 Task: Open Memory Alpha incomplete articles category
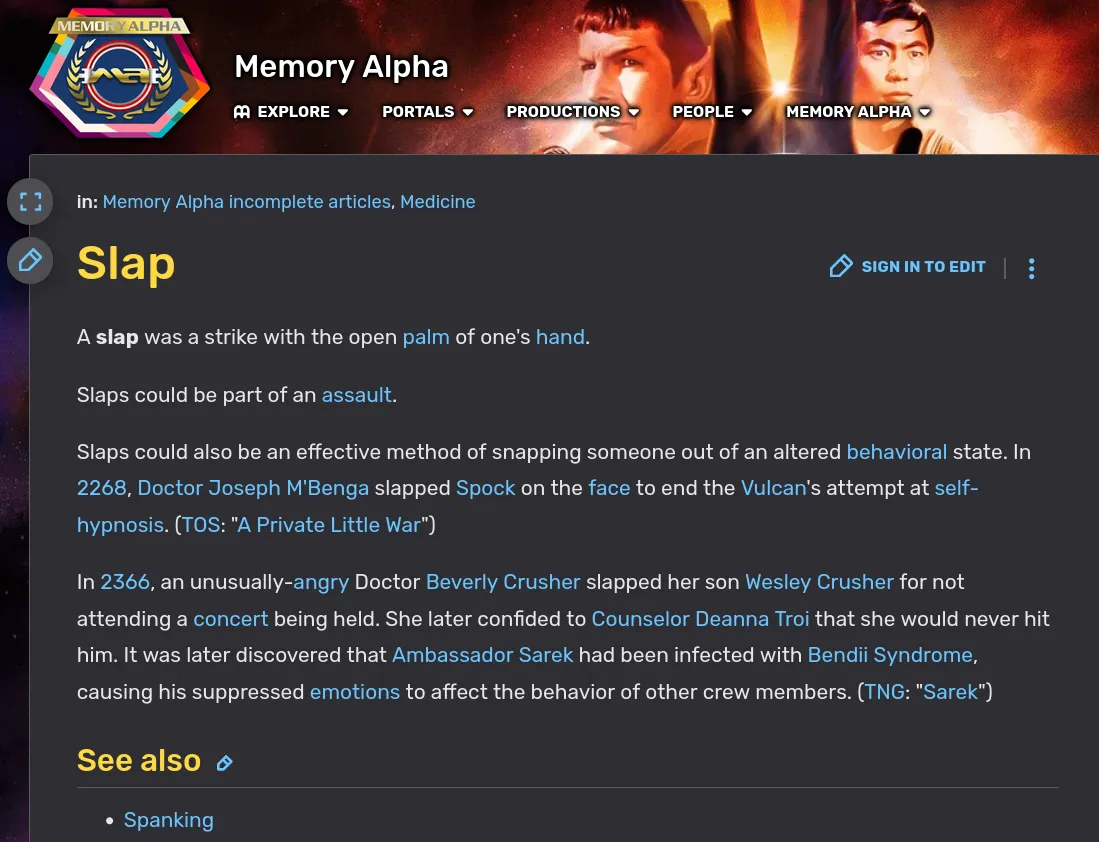[246, 202]
